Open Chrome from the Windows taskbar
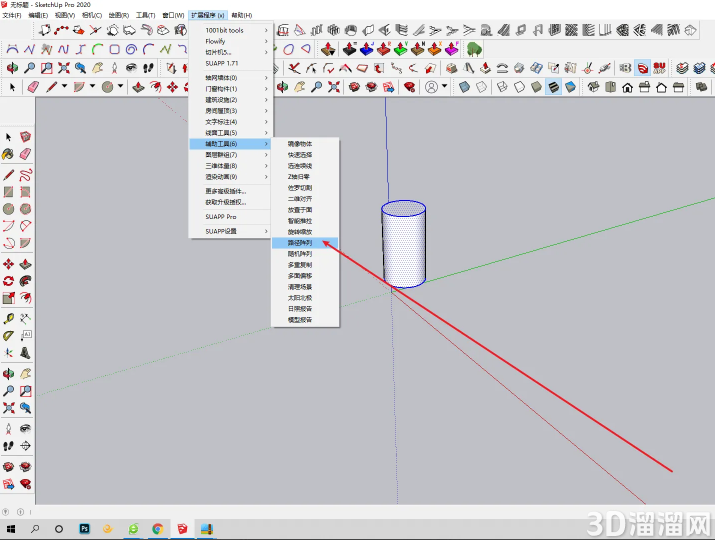The width and height of the screenshot is (715, 540). click(158, 529)
